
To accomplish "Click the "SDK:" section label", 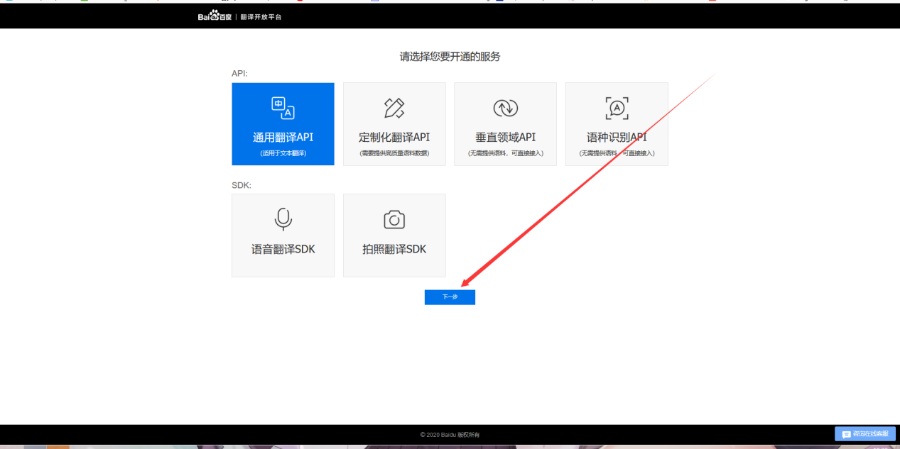I will click(241, 185).
